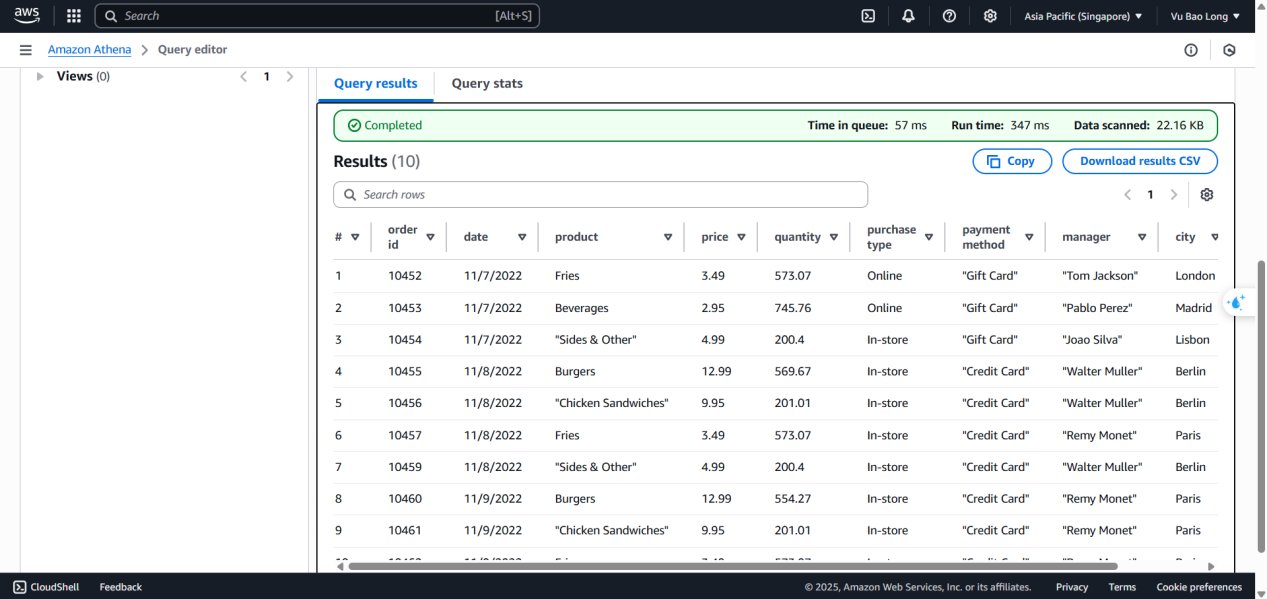Click the Run time 347 ms value

(1030, 126)
